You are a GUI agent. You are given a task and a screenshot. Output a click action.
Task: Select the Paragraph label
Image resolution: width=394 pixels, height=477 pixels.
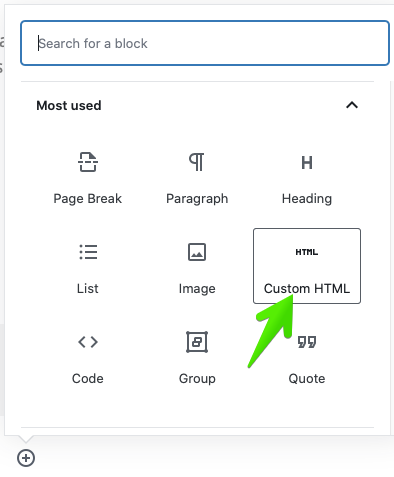(x=197, y=199)
